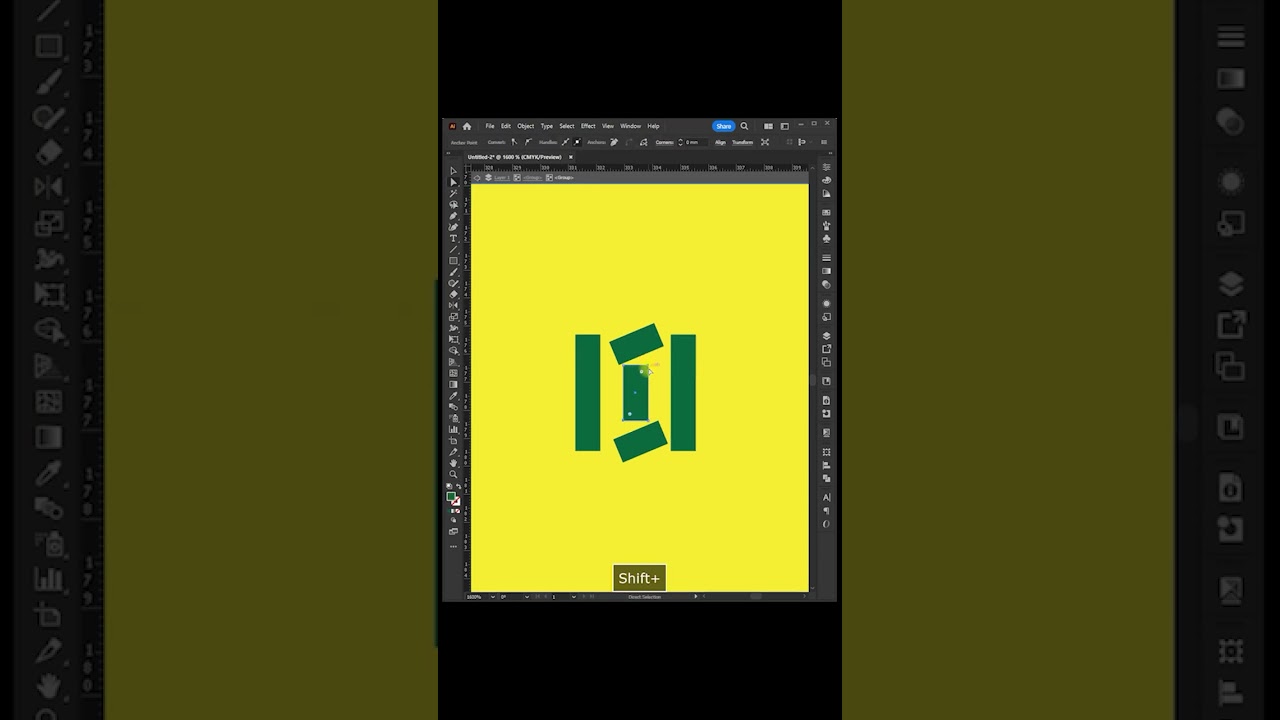Switch to the Untitled-2 document tab
The image size is (1280, 720).
[x=516, y=157]
